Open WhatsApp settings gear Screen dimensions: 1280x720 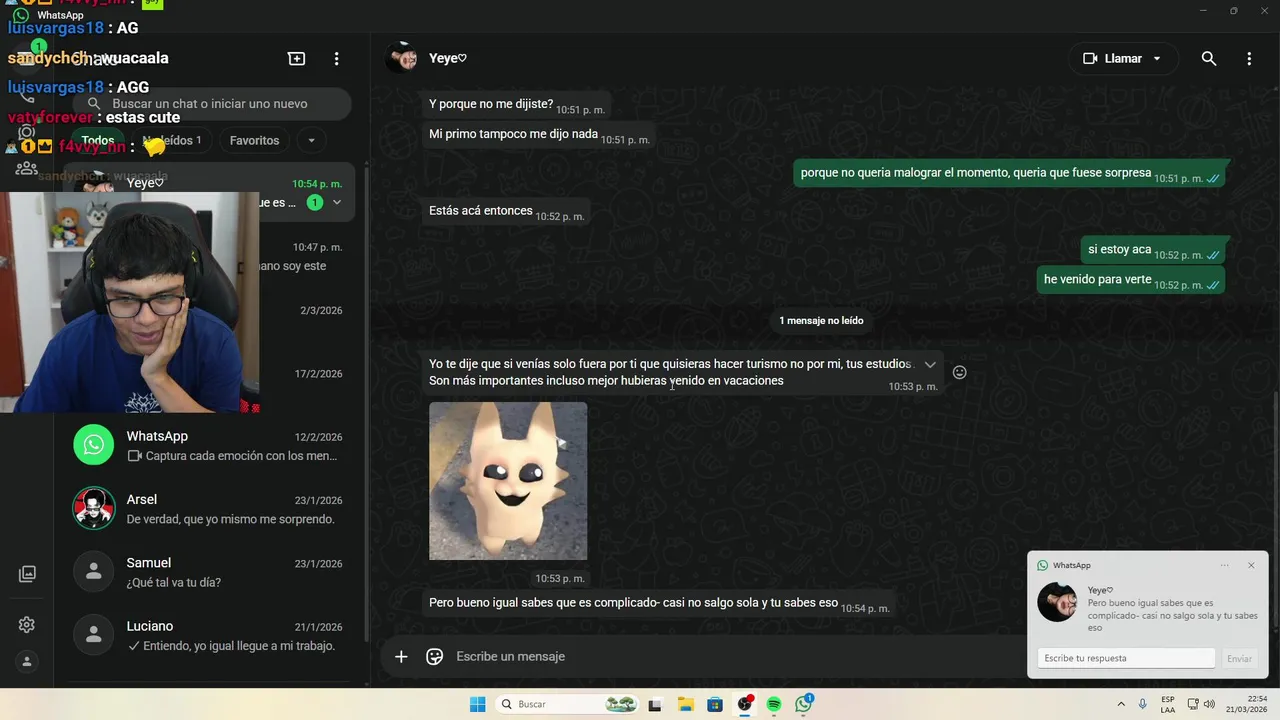(27, 625)
